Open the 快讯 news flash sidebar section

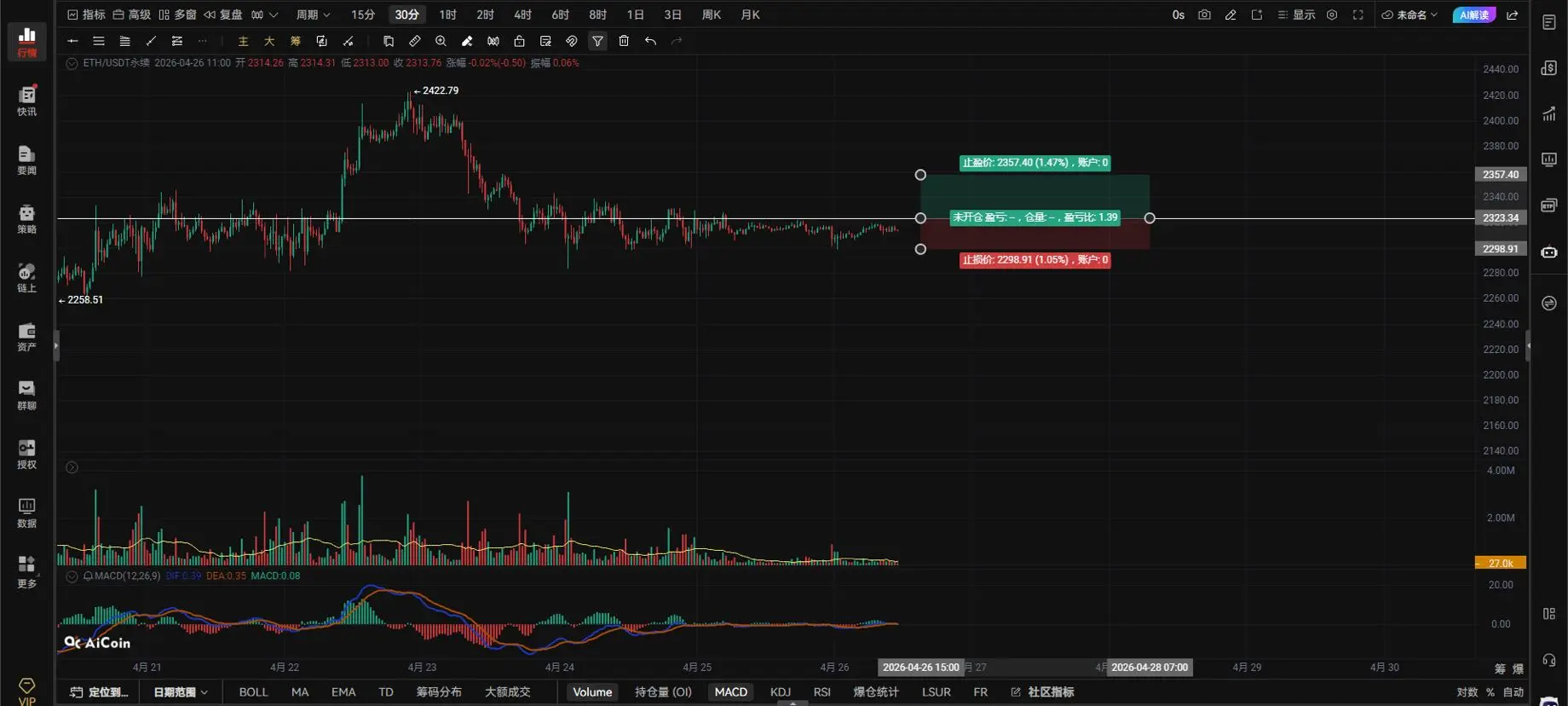coord(27,101)
